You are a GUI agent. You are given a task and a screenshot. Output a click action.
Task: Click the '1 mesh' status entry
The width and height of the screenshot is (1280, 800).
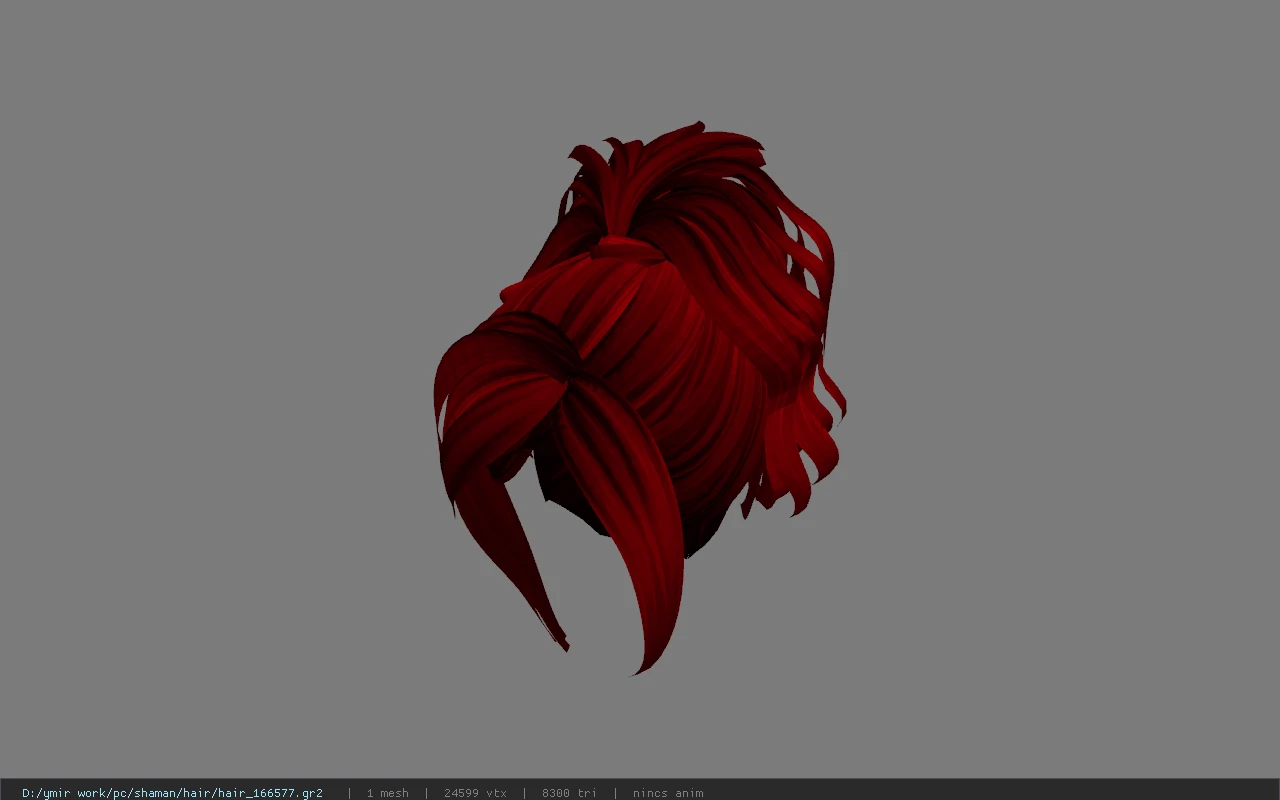(x=387, y=793)
